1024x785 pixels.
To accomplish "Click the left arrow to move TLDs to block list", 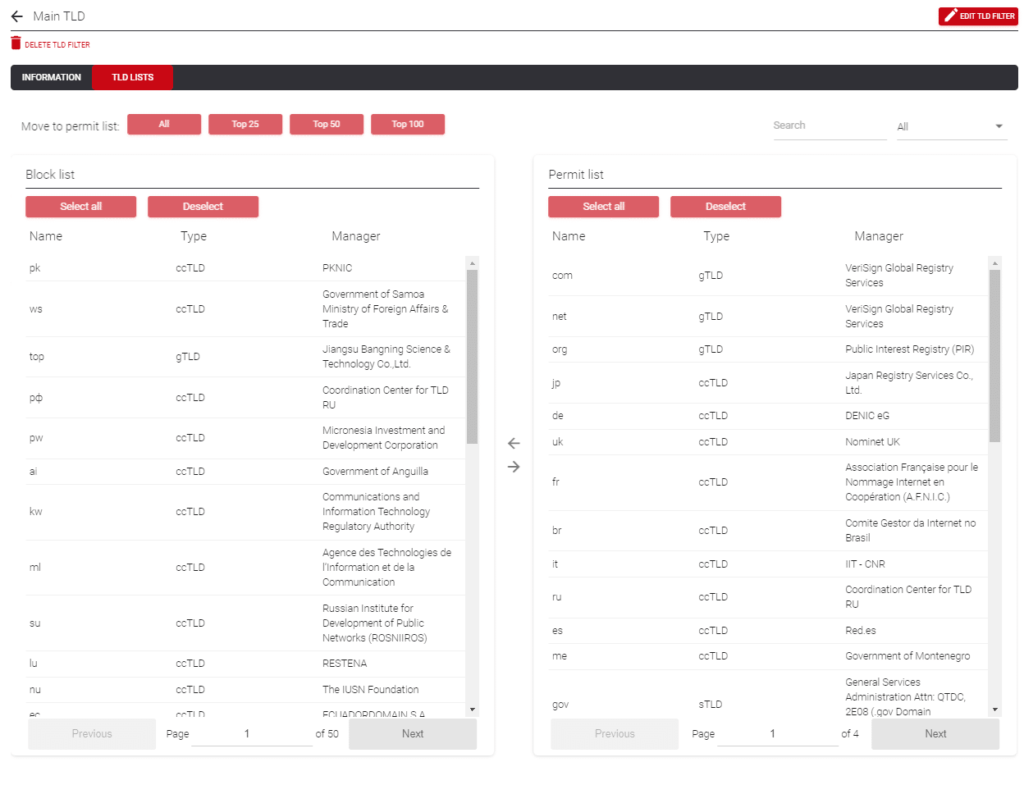I will pyautogui.click(x=513, y=442).
